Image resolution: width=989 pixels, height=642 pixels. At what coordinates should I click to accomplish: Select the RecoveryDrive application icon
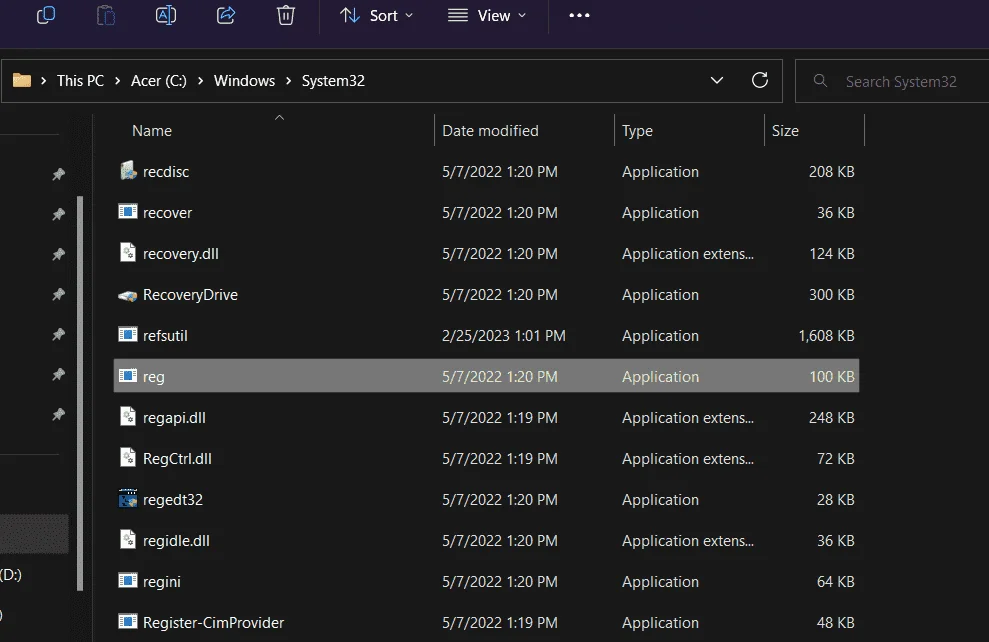(x=128, y=295)
